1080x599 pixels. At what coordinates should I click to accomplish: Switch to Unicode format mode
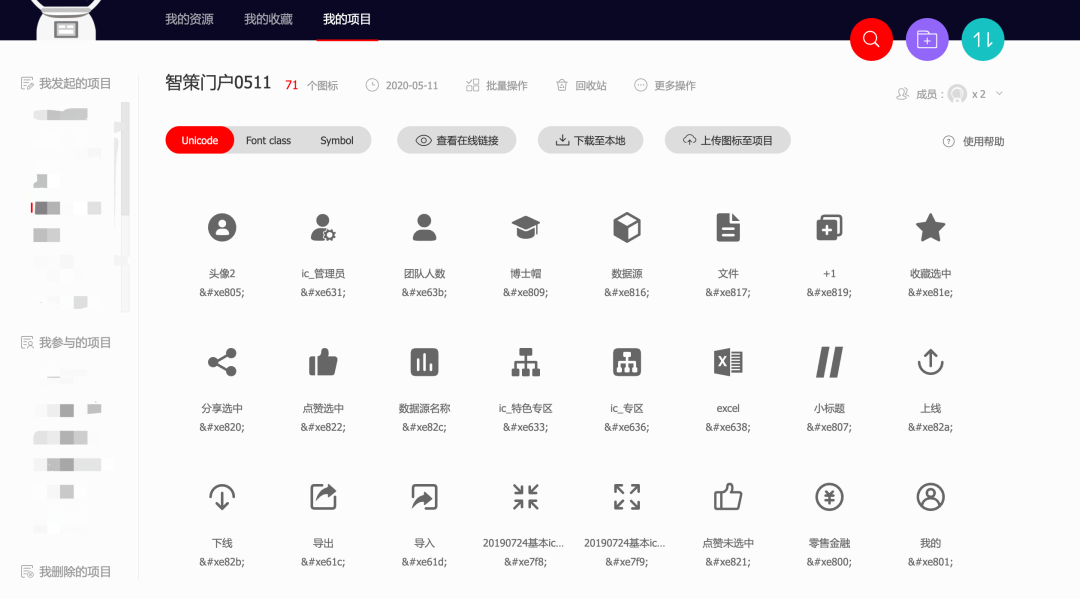point(200,141)
